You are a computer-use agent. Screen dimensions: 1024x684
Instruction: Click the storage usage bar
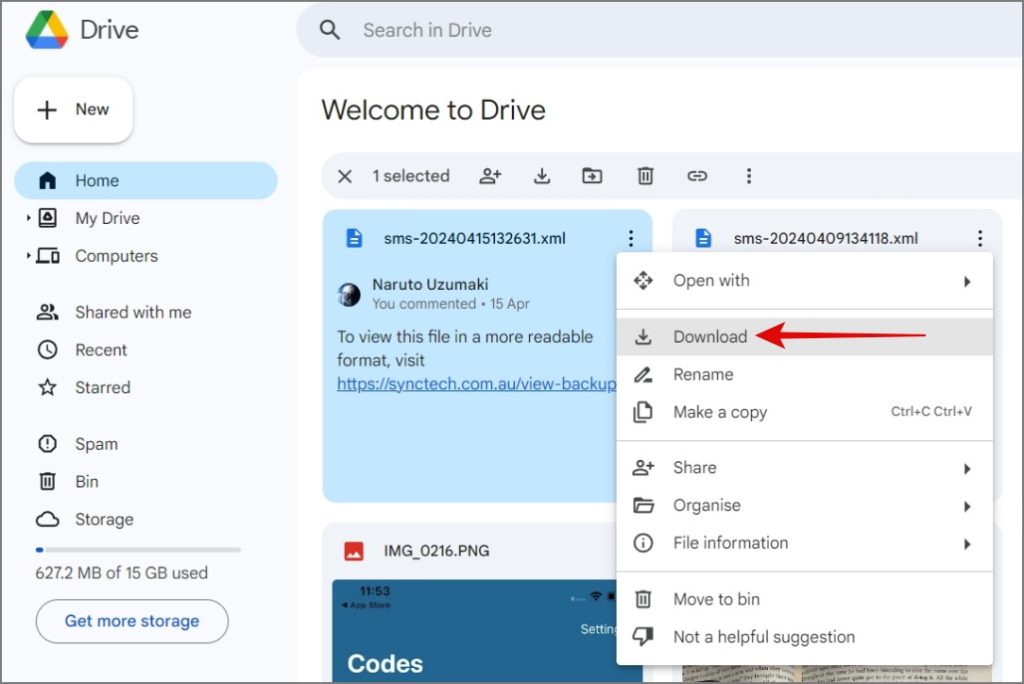(138, 550)
